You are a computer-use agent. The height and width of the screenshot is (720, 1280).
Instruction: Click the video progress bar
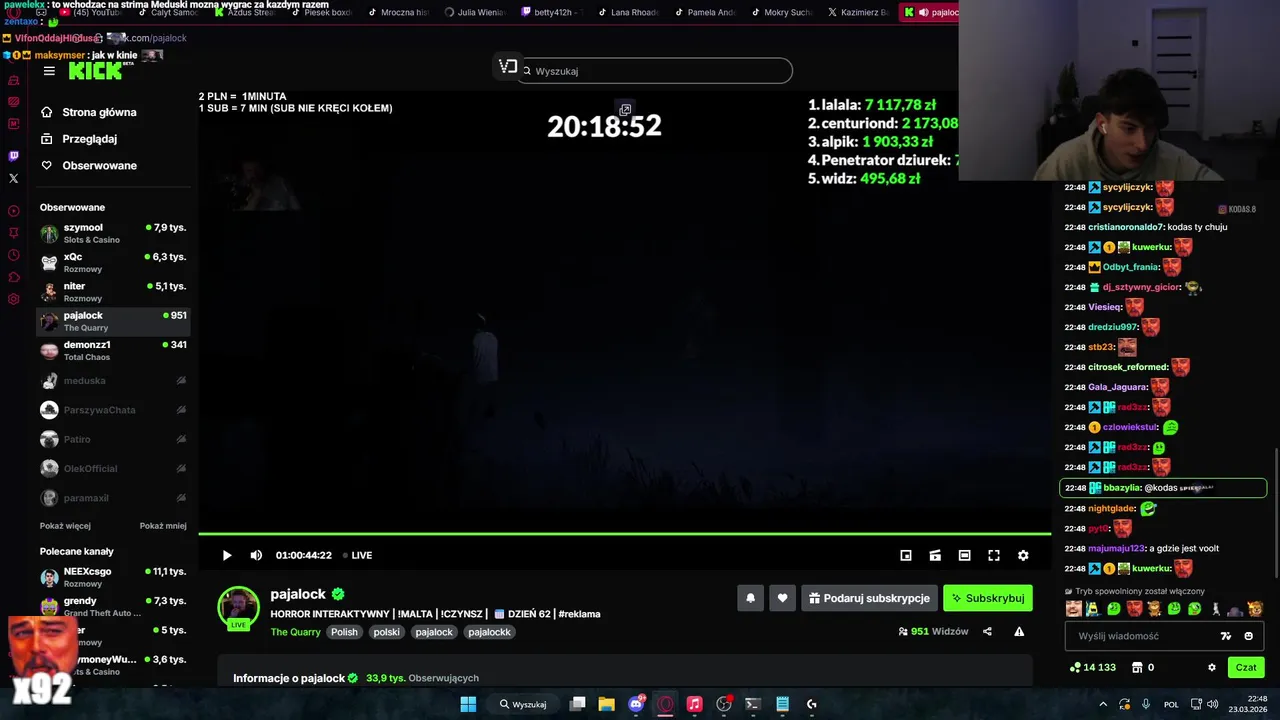(x=624, y=535)
